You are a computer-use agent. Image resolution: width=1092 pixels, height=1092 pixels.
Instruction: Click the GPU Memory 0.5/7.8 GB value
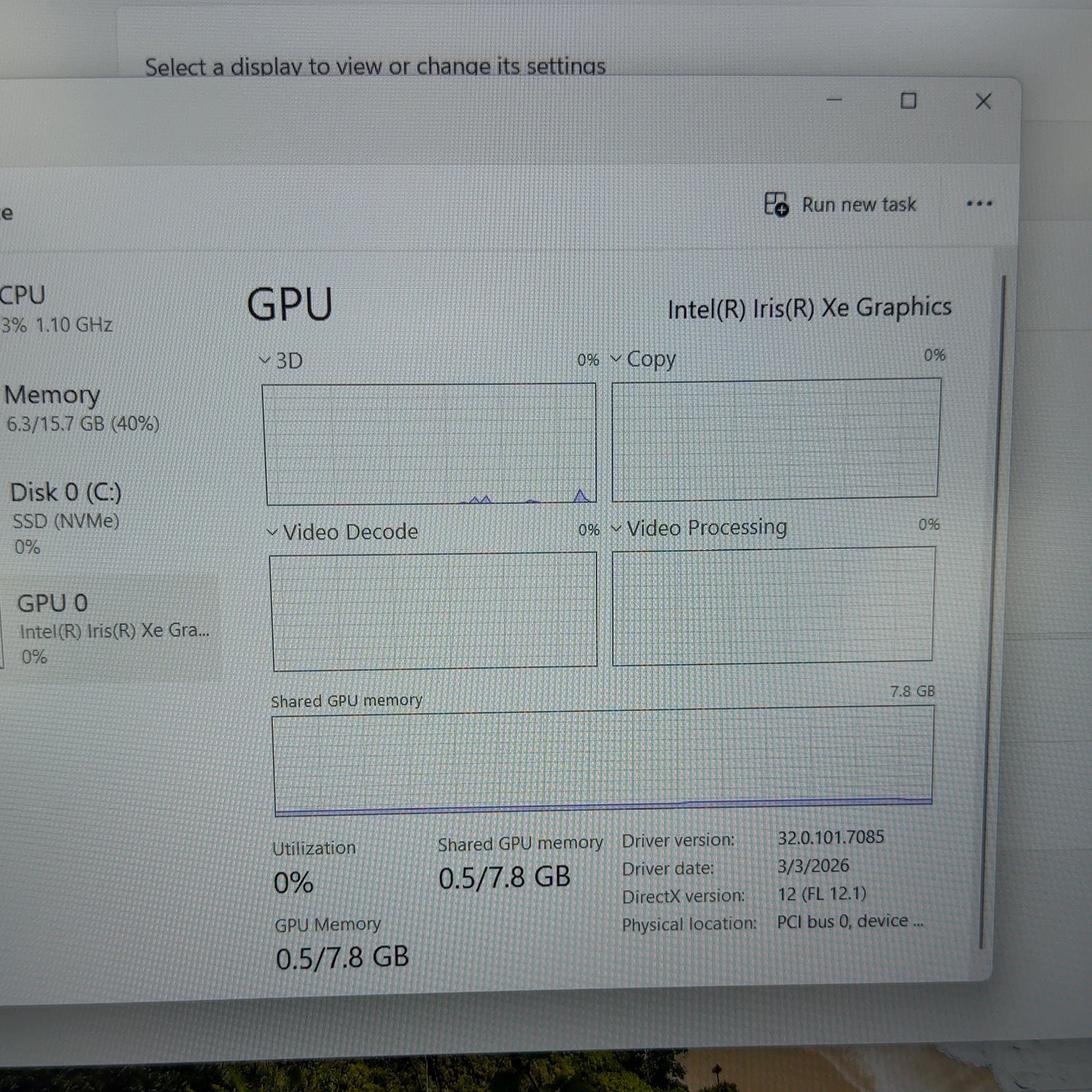click(x=342, y=957)
